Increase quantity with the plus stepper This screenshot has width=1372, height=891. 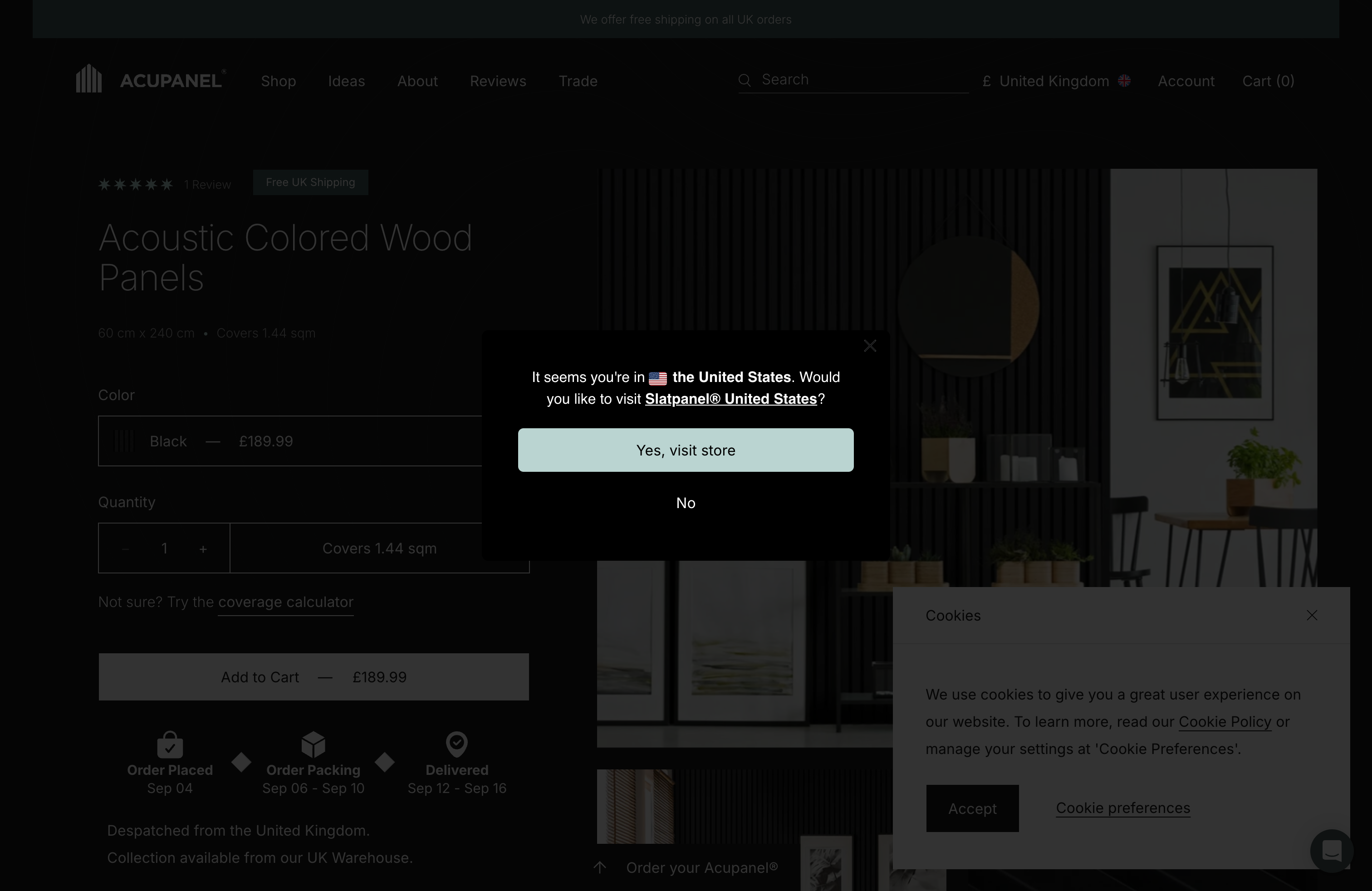[x=203, y=548]
